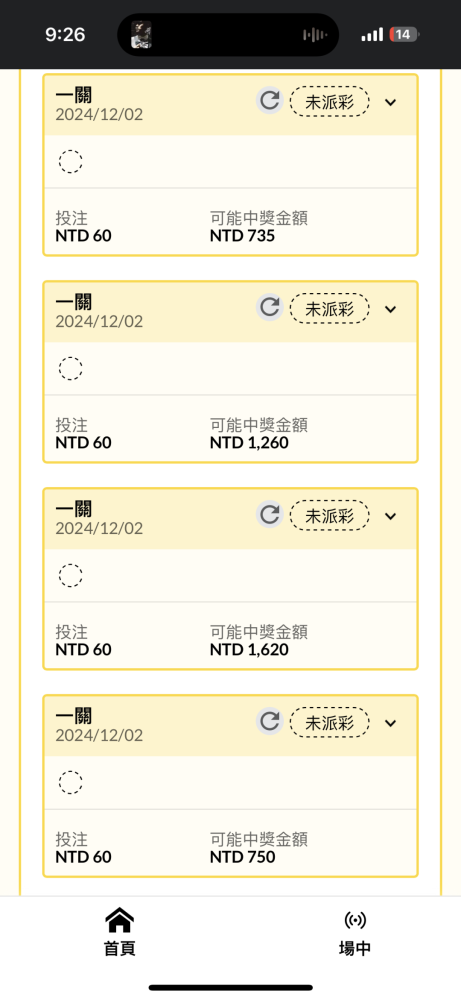
Task: Tap the home icon in bottom bar
Action: (119, 920)
